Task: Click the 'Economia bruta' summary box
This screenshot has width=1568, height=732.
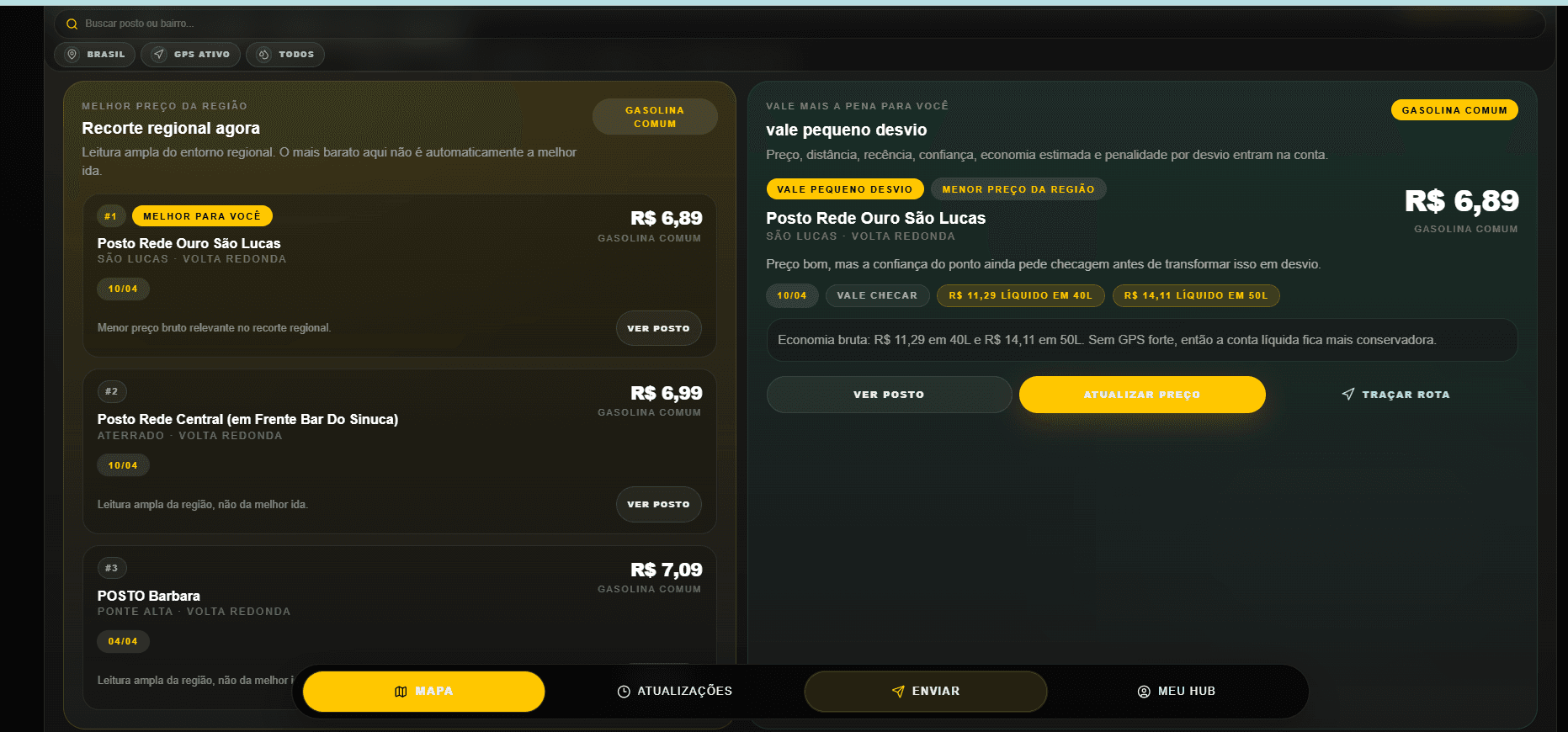Action: click(1142, 340)
